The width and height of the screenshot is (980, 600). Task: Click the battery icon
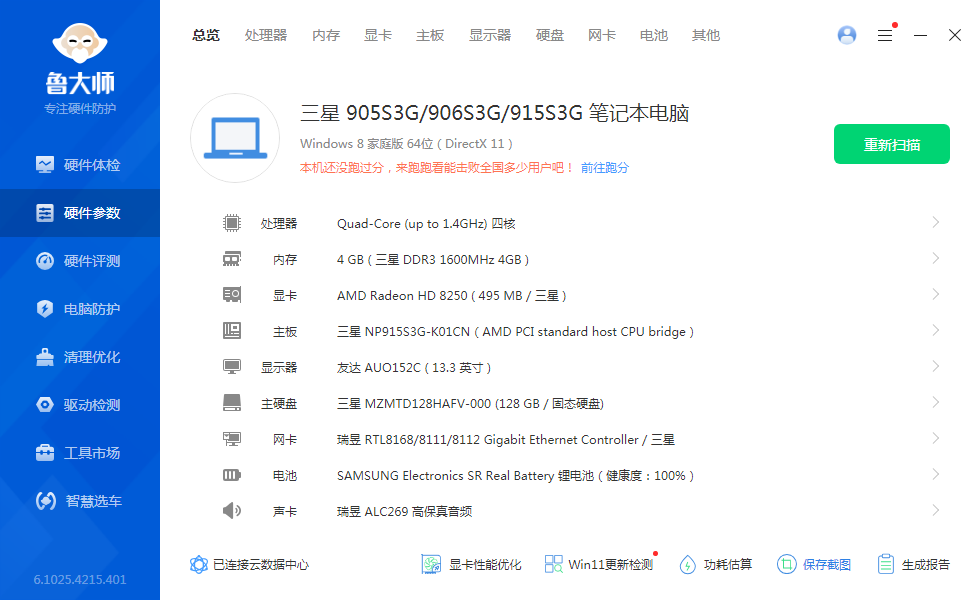[232, 475]
